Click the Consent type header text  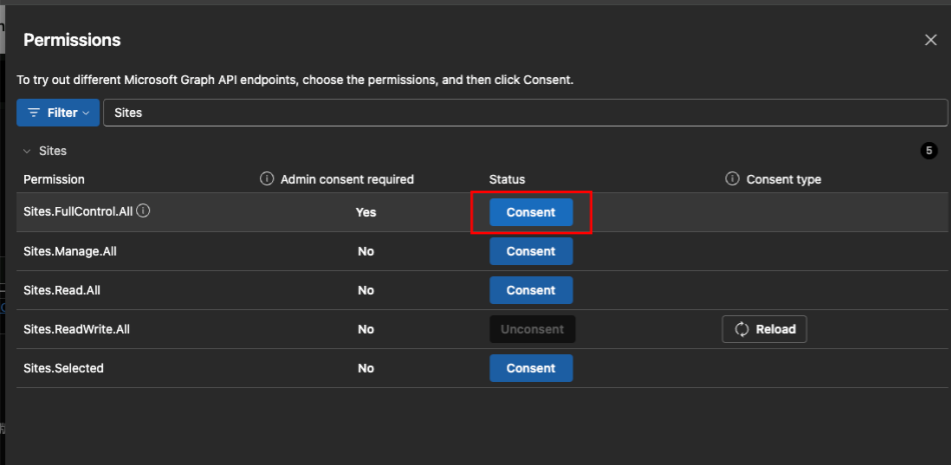pos(784,179)
